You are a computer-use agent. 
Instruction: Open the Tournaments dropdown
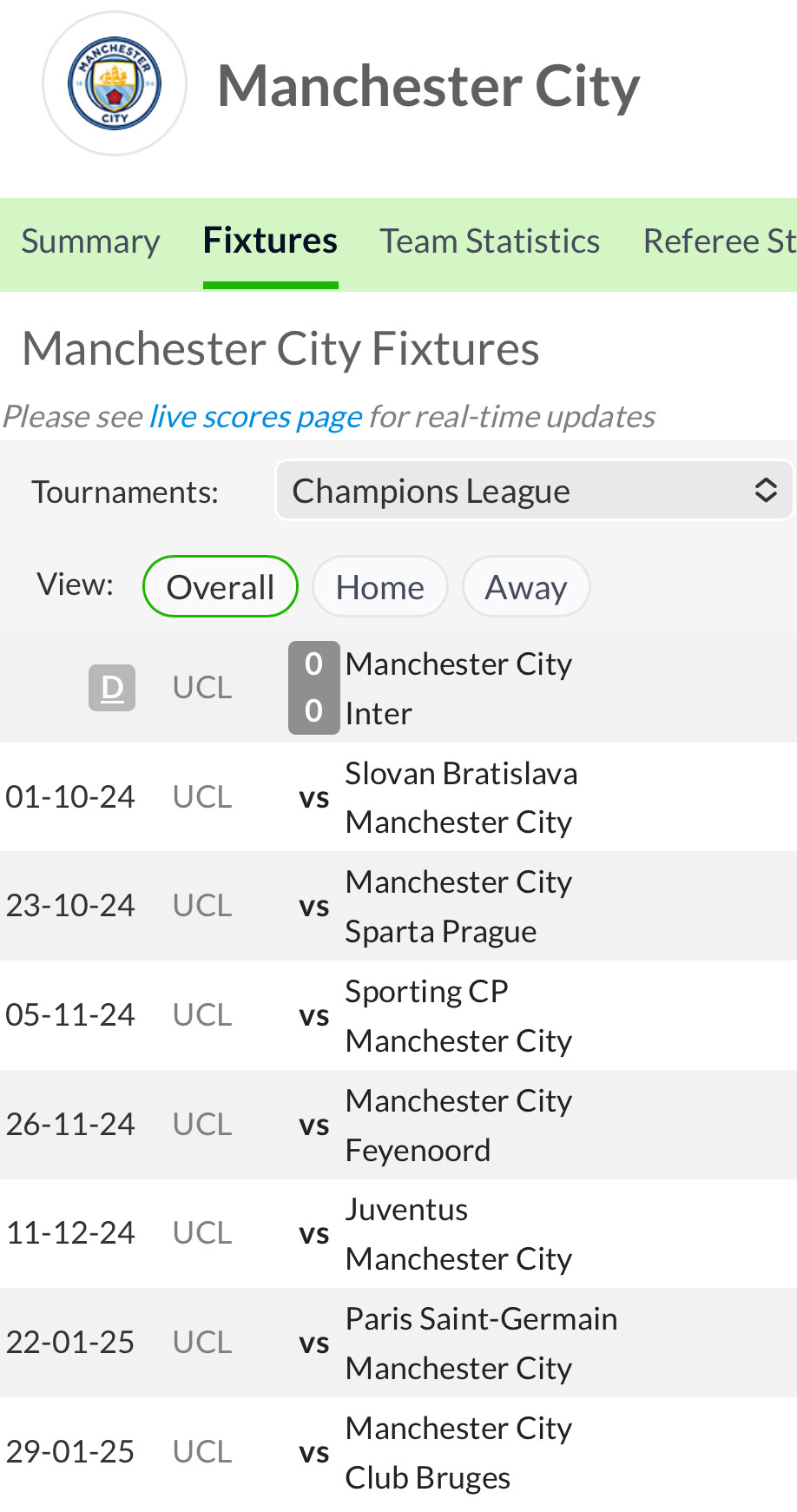click(x=533, y=491)
